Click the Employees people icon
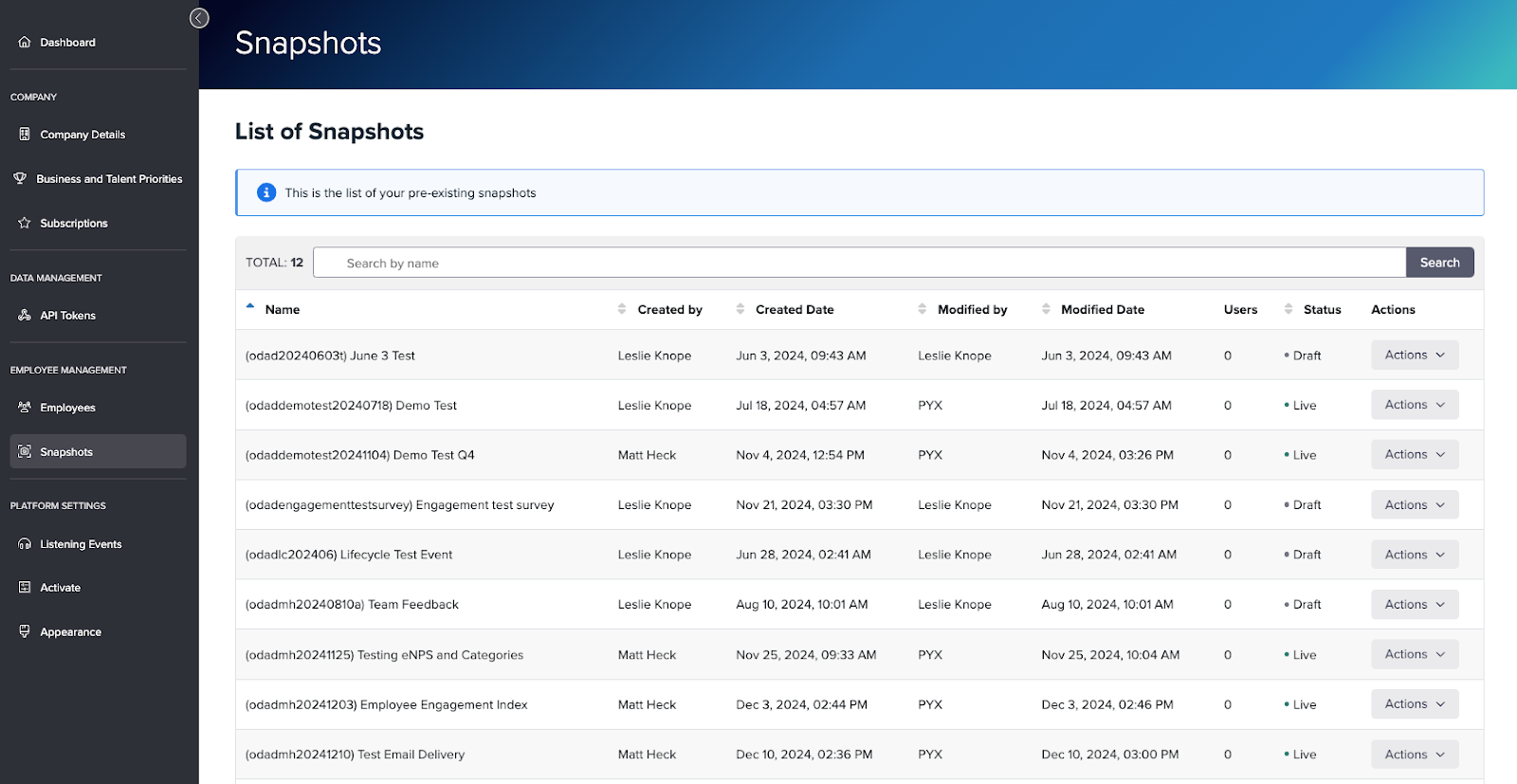Viewport: 1517px width, 784px height. (x=25, y=407)
